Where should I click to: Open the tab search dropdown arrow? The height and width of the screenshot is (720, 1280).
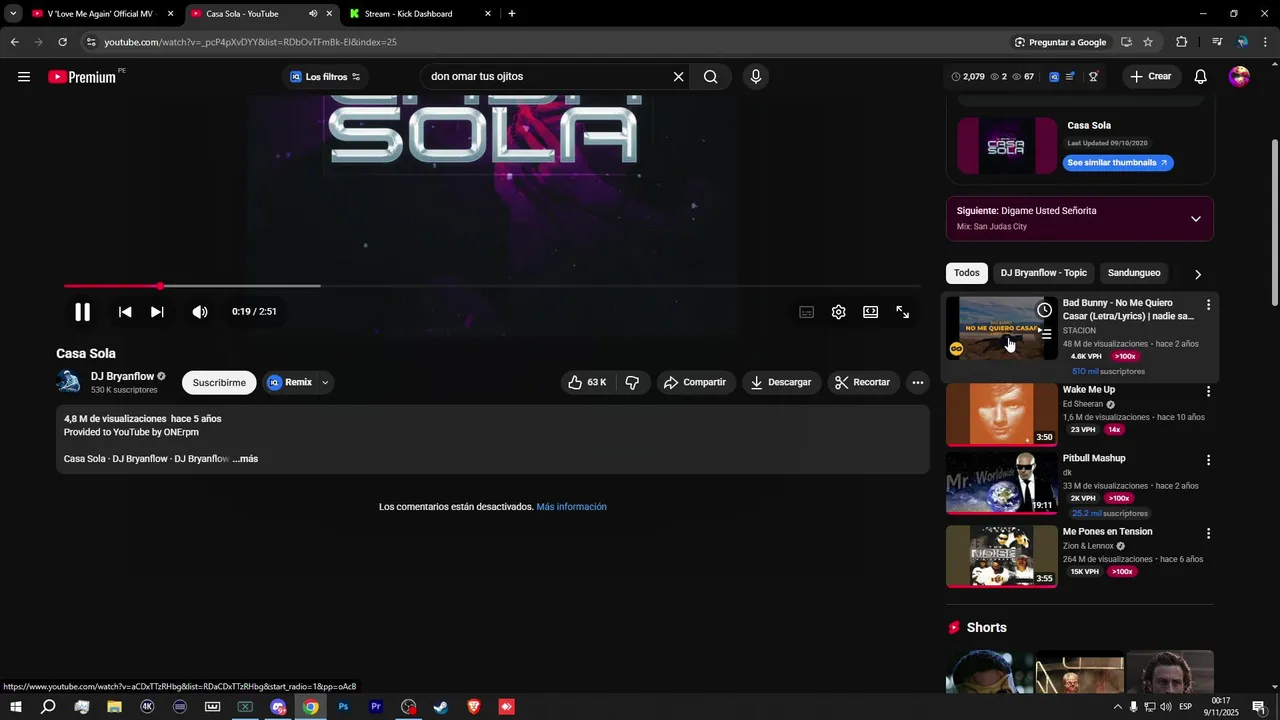pyautogui.click(x=12, y=14)
